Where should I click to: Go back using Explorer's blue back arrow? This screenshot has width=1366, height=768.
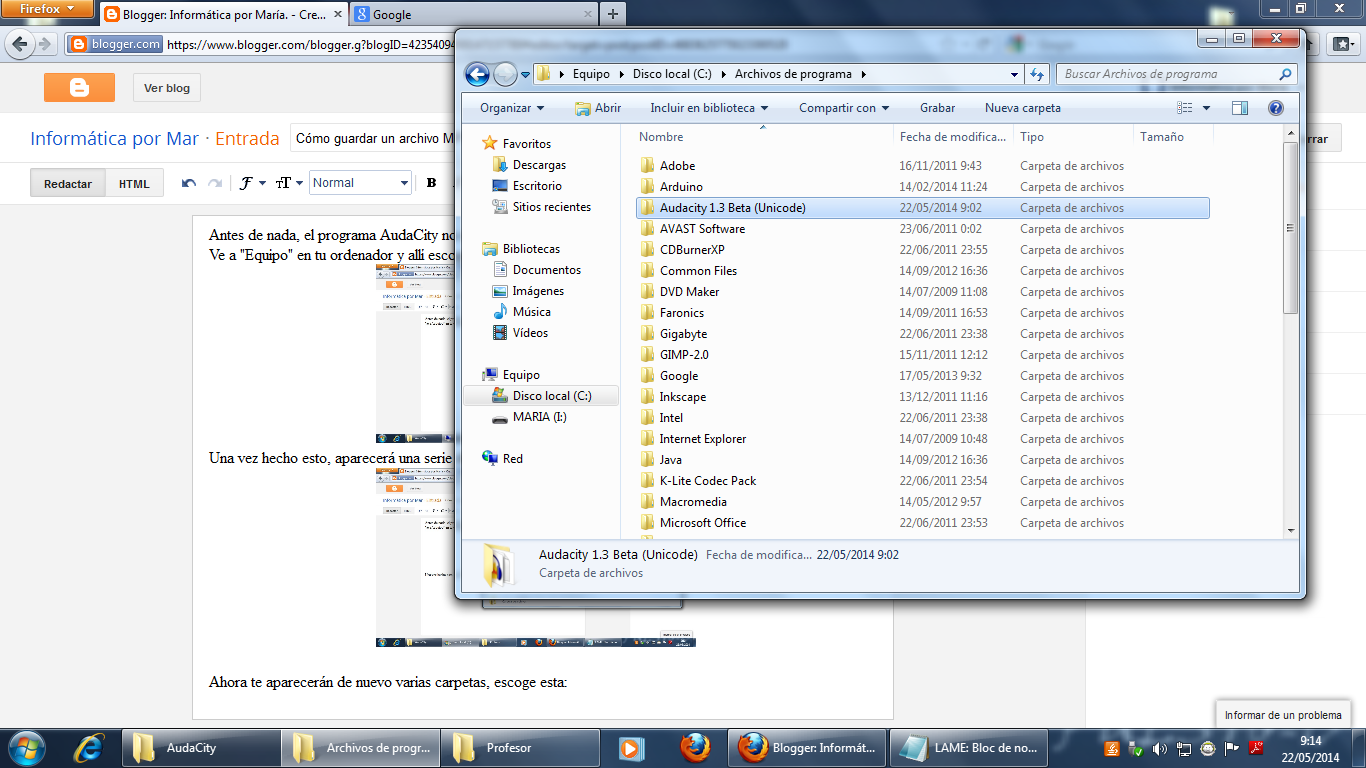[x=477, y=74]
